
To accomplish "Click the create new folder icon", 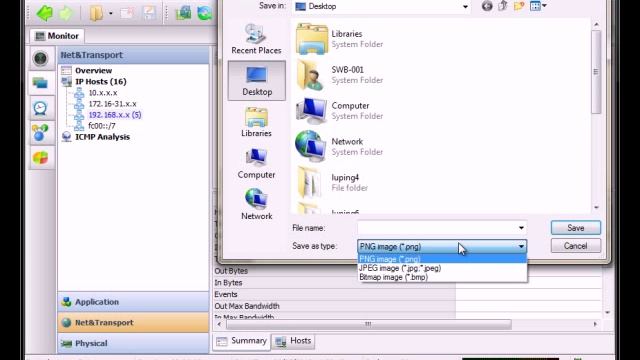I will (519, 6).
